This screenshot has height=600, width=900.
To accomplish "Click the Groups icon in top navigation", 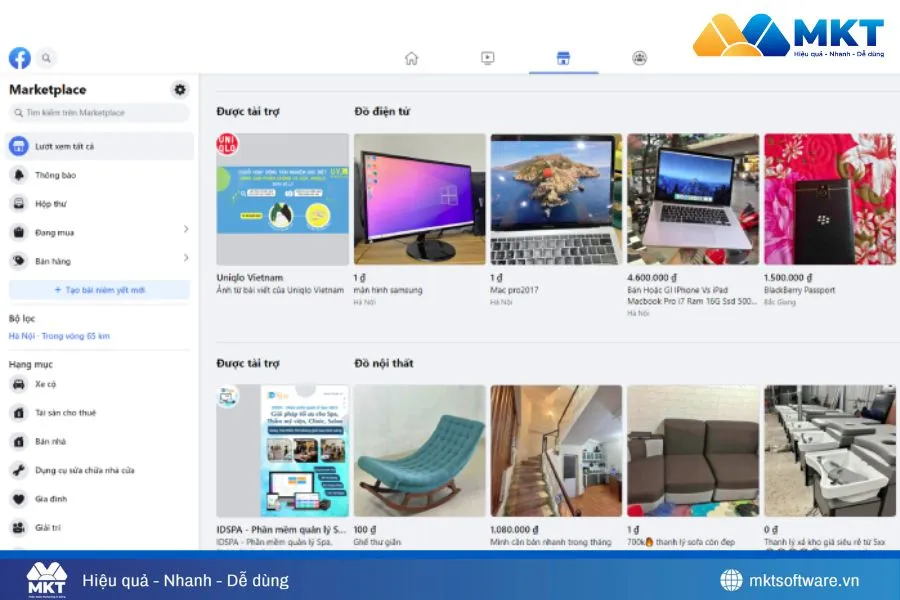I will pyautogui.click(x=640, y=58).
